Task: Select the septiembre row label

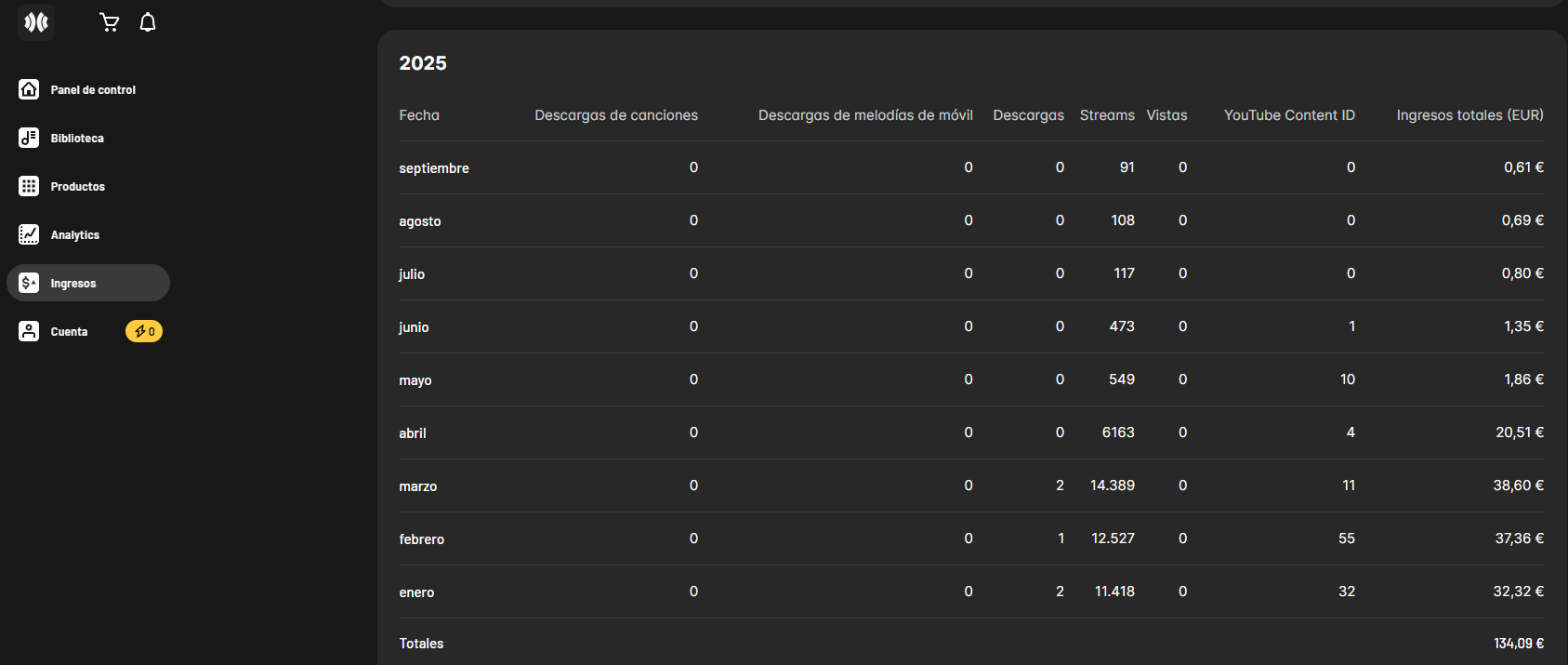Action: coord(434,168)
